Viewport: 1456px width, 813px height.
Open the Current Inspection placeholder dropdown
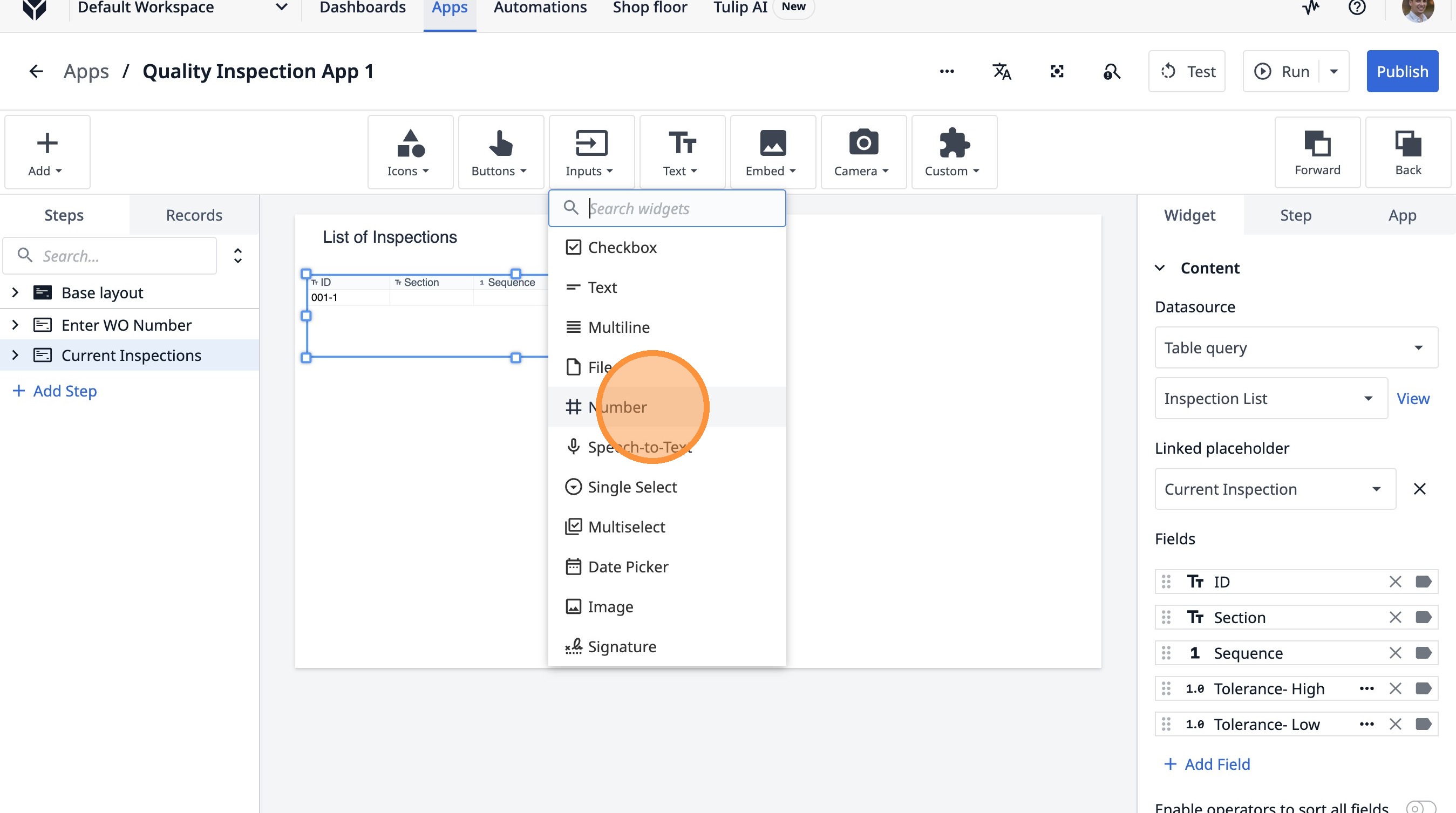click(x=1274, y=489)
